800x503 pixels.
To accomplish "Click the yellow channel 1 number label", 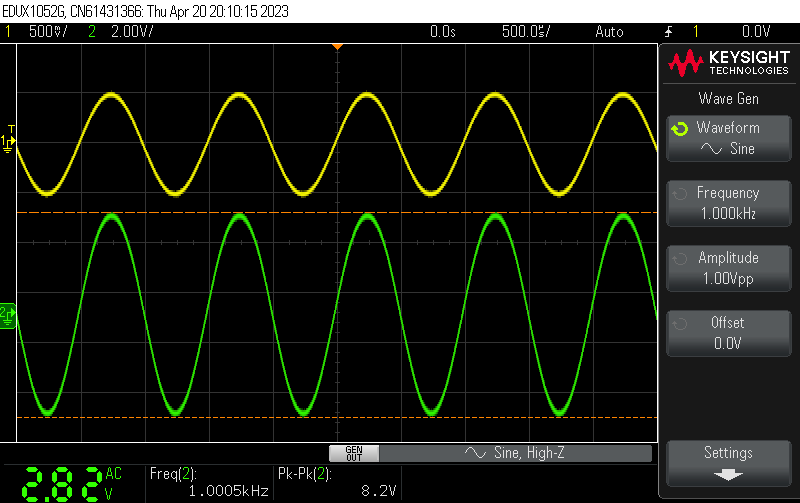I will tap(8, 32).
